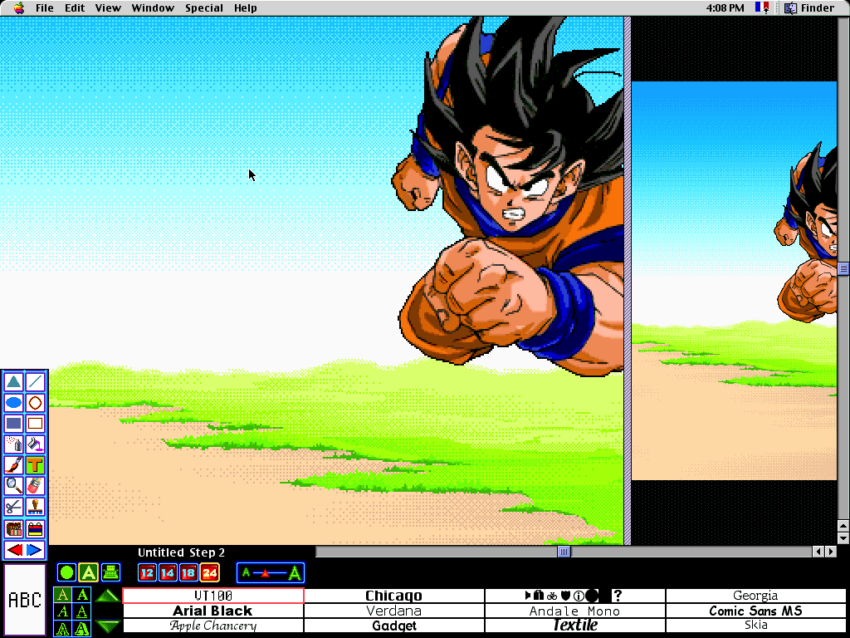Select the rubber stamp tool
This screenshot has height=638, width=850.
35,507
